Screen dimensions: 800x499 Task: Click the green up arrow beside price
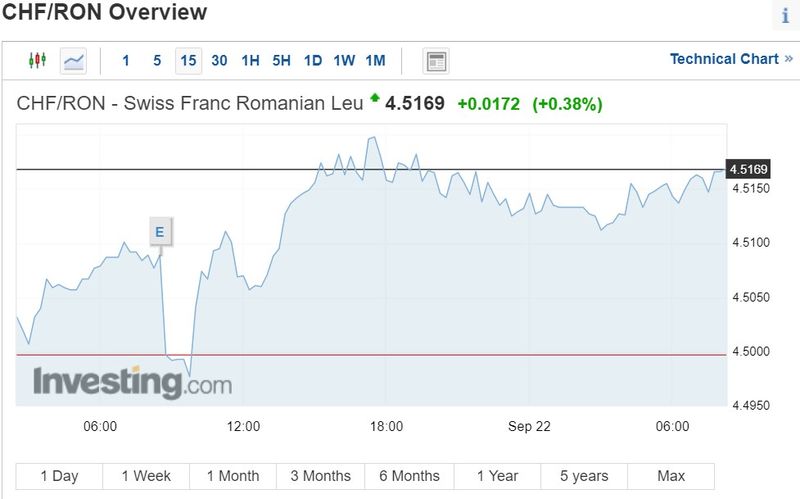click(375, 98)
